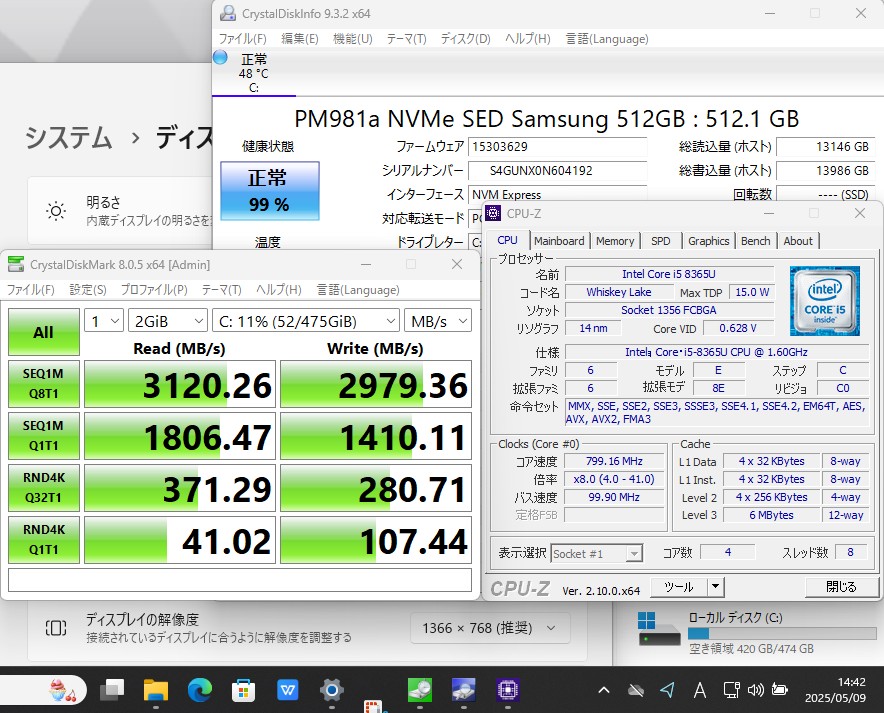884x713 pixels.
Task: Click the battery tray icon
Action: tap(780, 690)
